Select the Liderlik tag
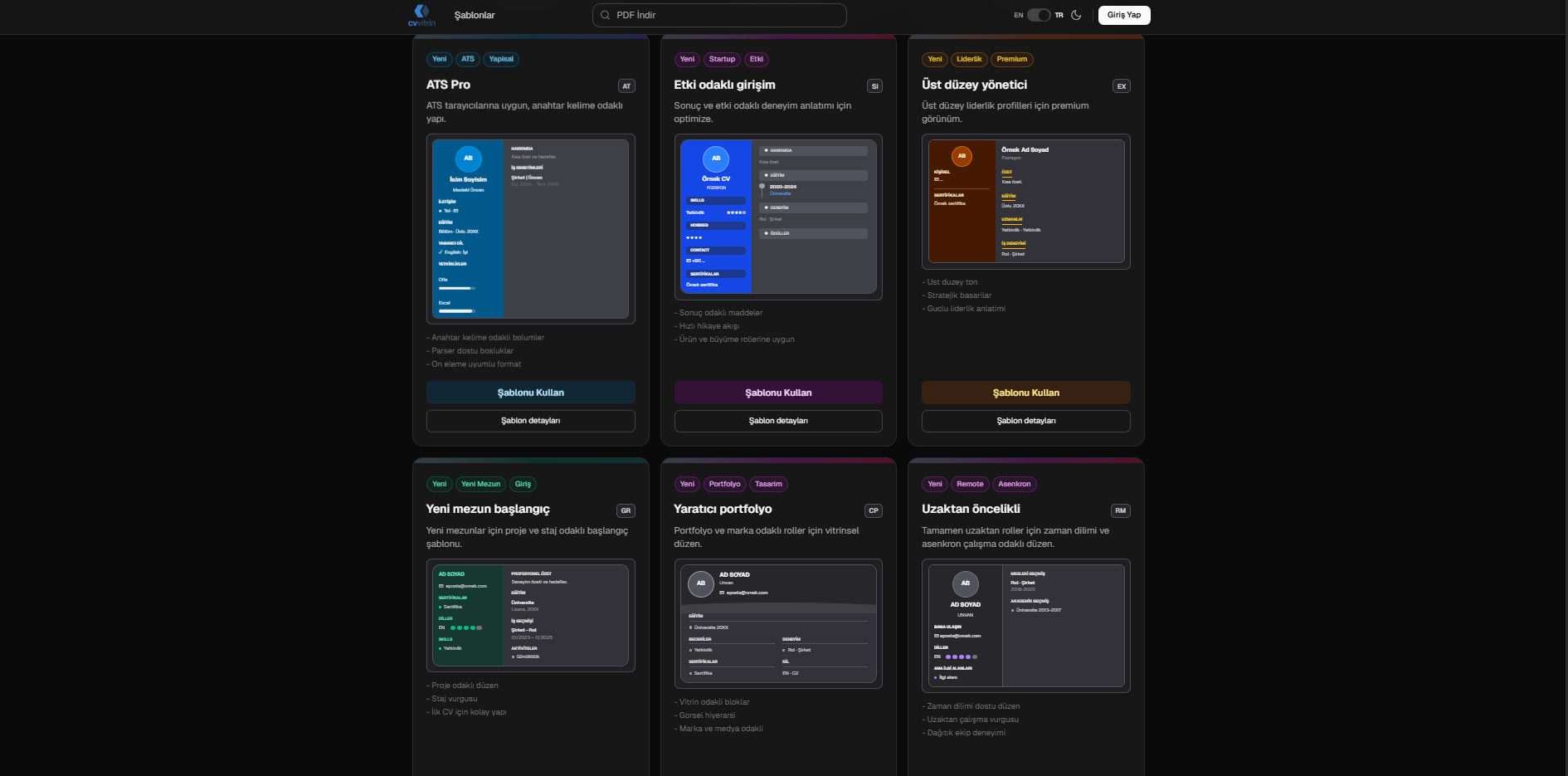1568x776 pixels. (x=969, y=59)
